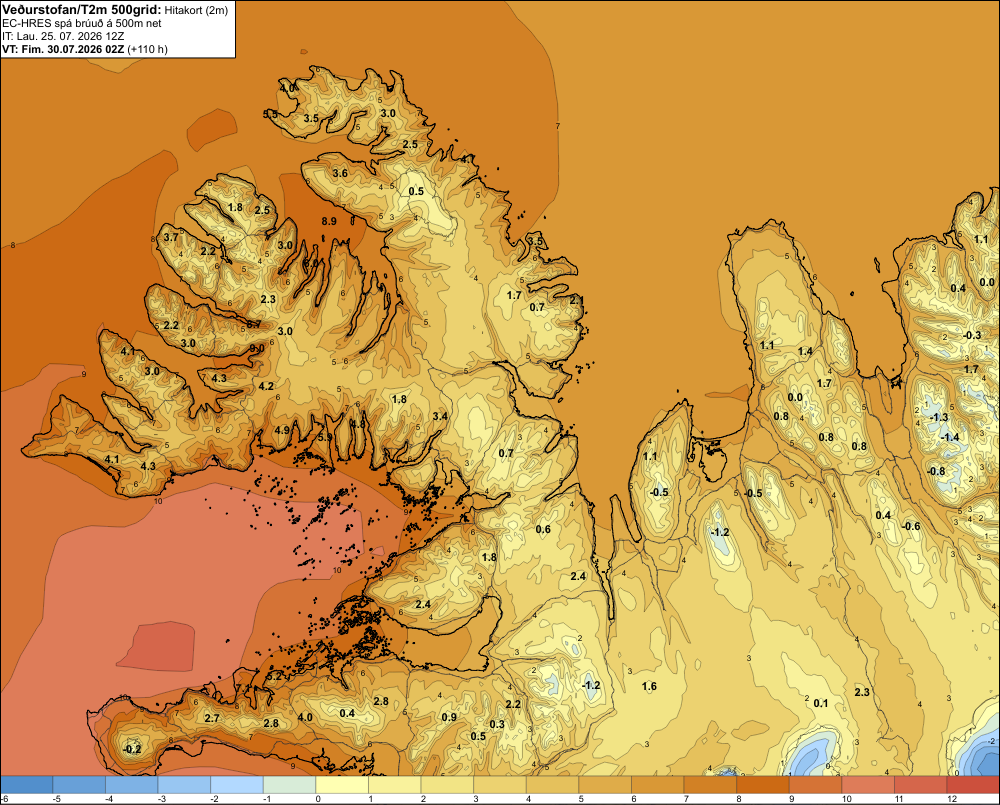Click the 3.7 temperature value on the map
This screenshot has height=805, width=1000.
[x=171, y=237]
